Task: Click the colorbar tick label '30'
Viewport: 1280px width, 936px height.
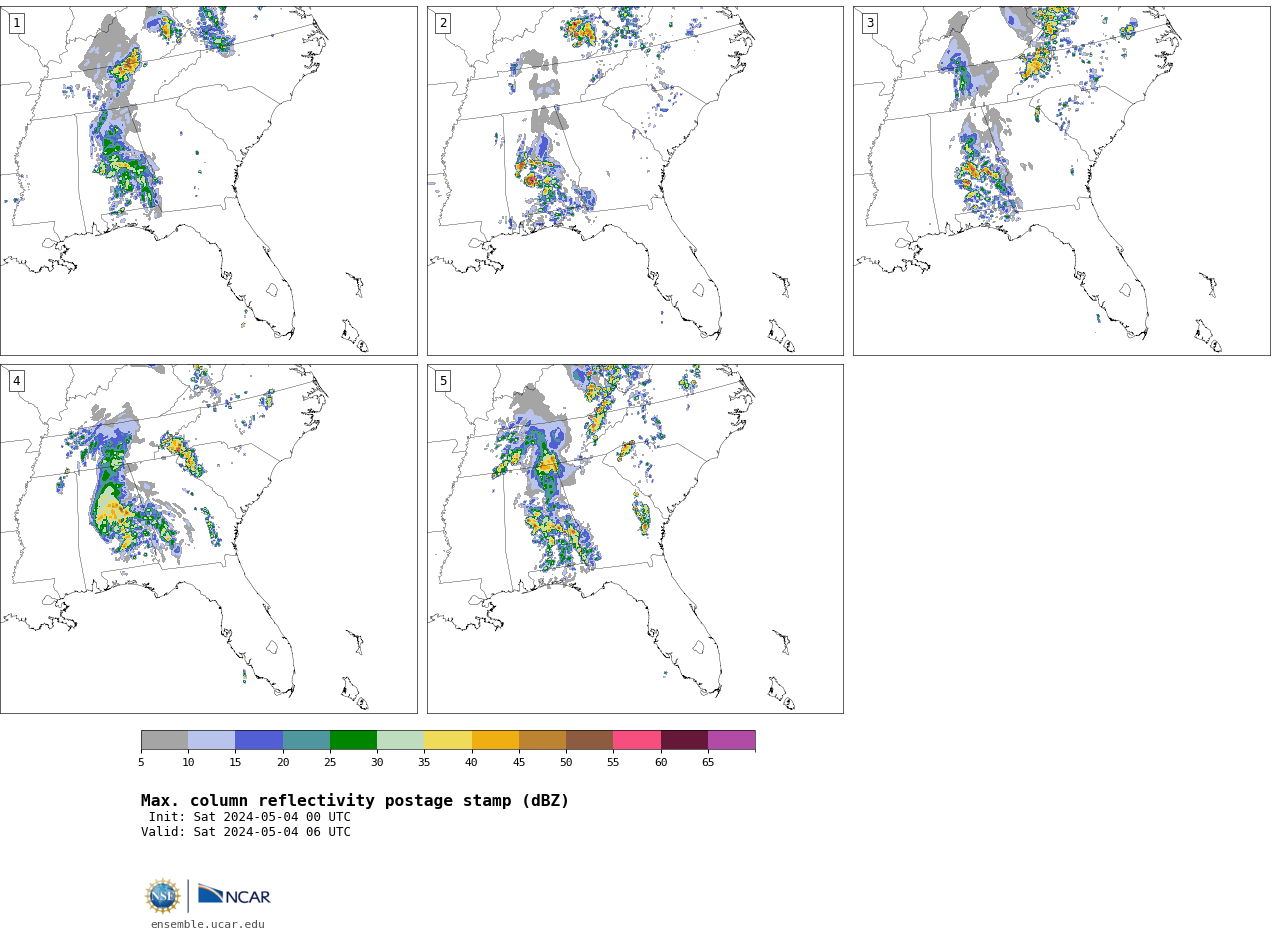Action: coord(377,763)
